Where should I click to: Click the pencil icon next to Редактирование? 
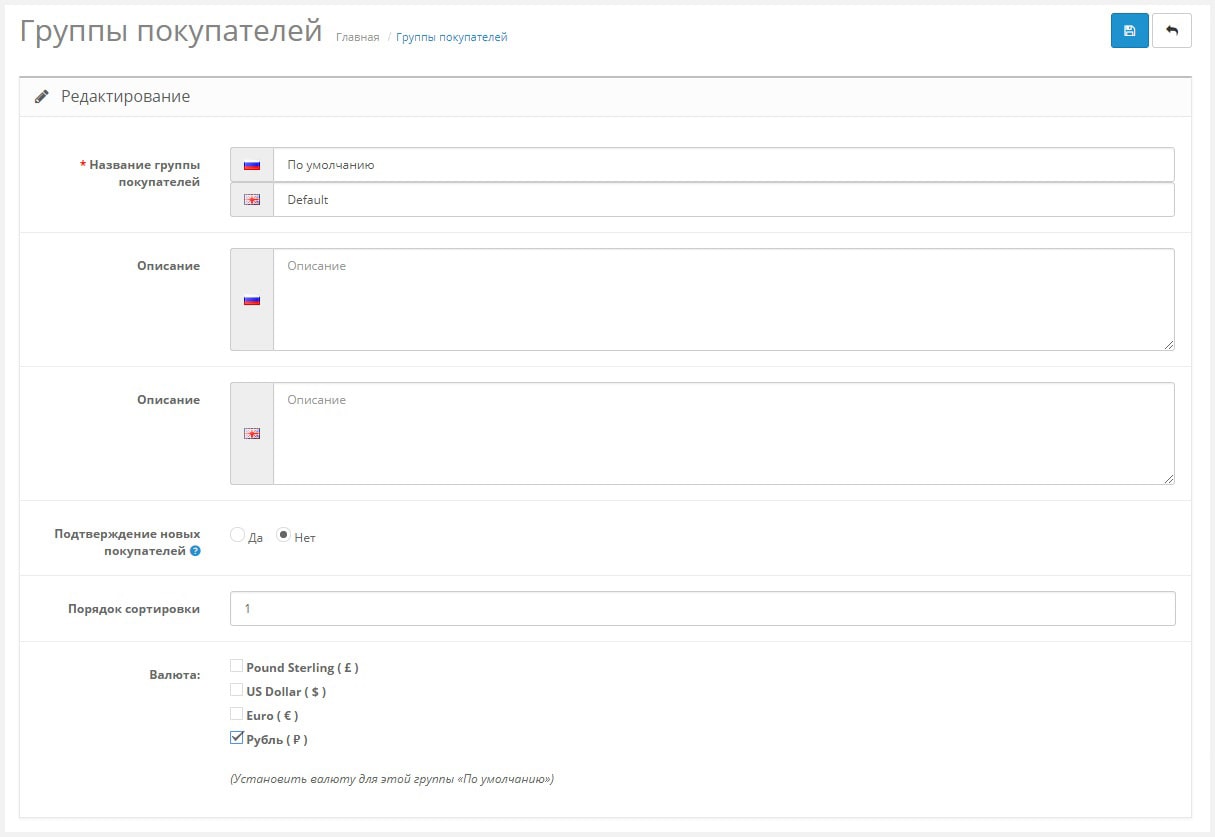point(42,97)
